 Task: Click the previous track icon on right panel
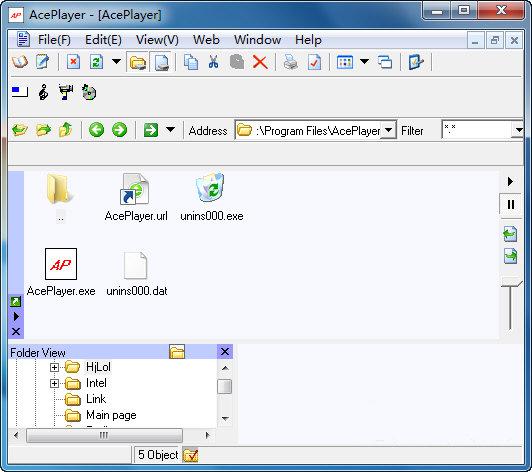point(510,233)
